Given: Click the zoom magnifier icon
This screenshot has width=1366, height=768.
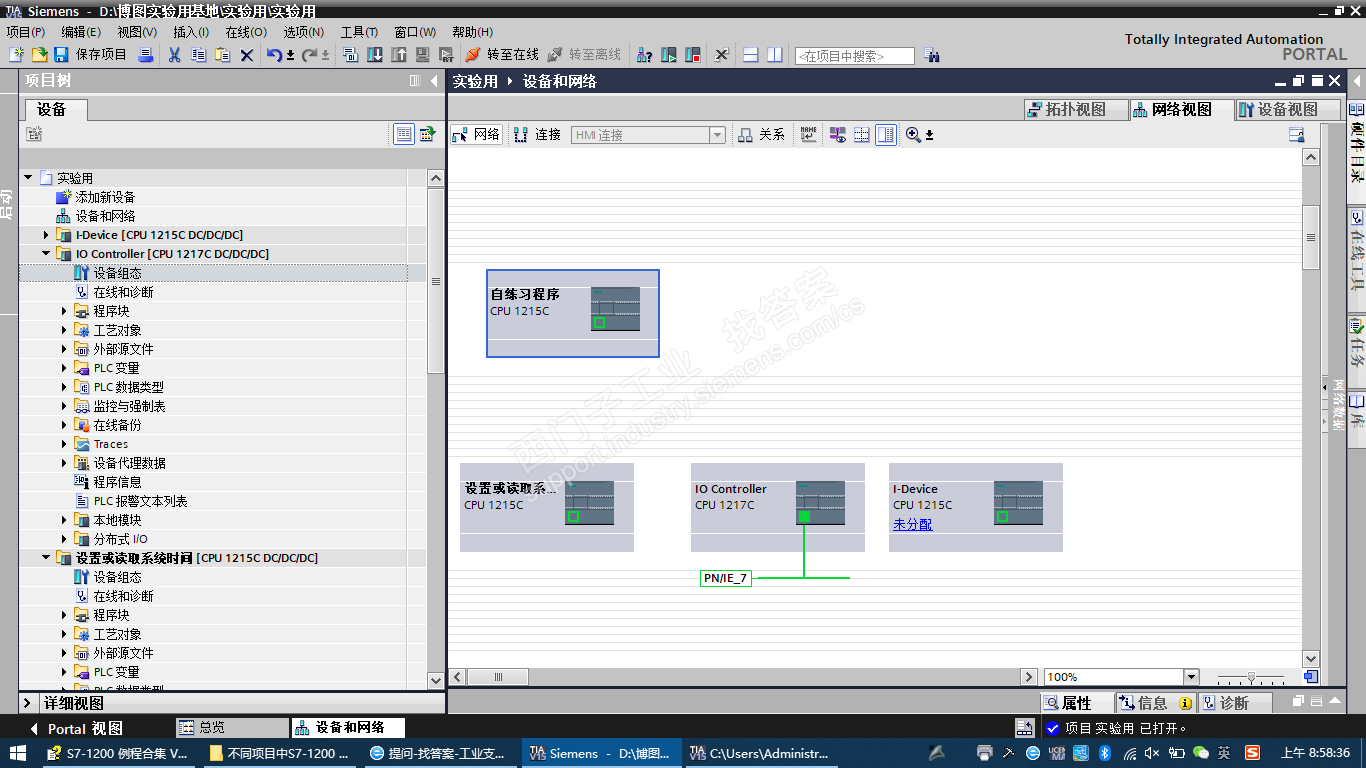Looking at the screenshot, I should click(913, 134).
